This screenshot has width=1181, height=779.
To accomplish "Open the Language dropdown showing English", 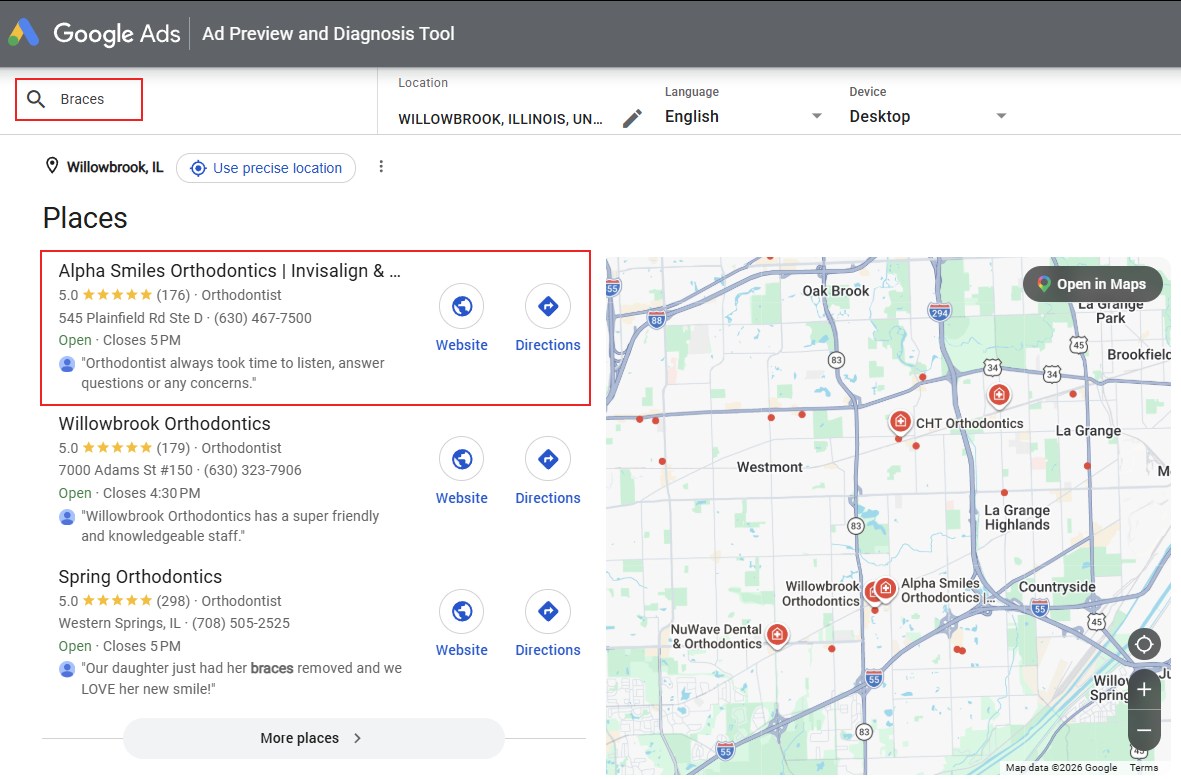I will coord(743,116).
